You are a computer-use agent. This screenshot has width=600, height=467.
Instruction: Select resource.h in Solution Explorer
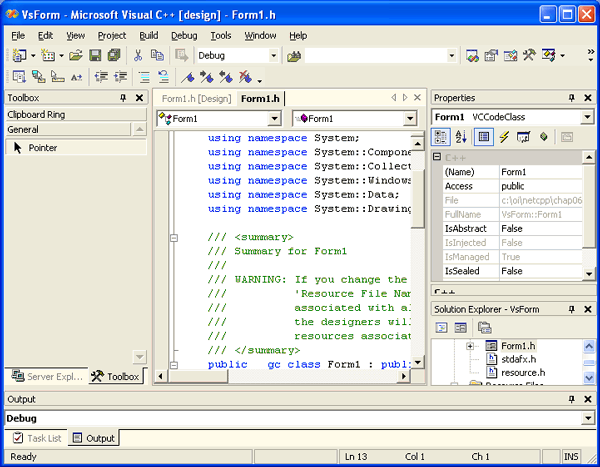pos(522,372)
